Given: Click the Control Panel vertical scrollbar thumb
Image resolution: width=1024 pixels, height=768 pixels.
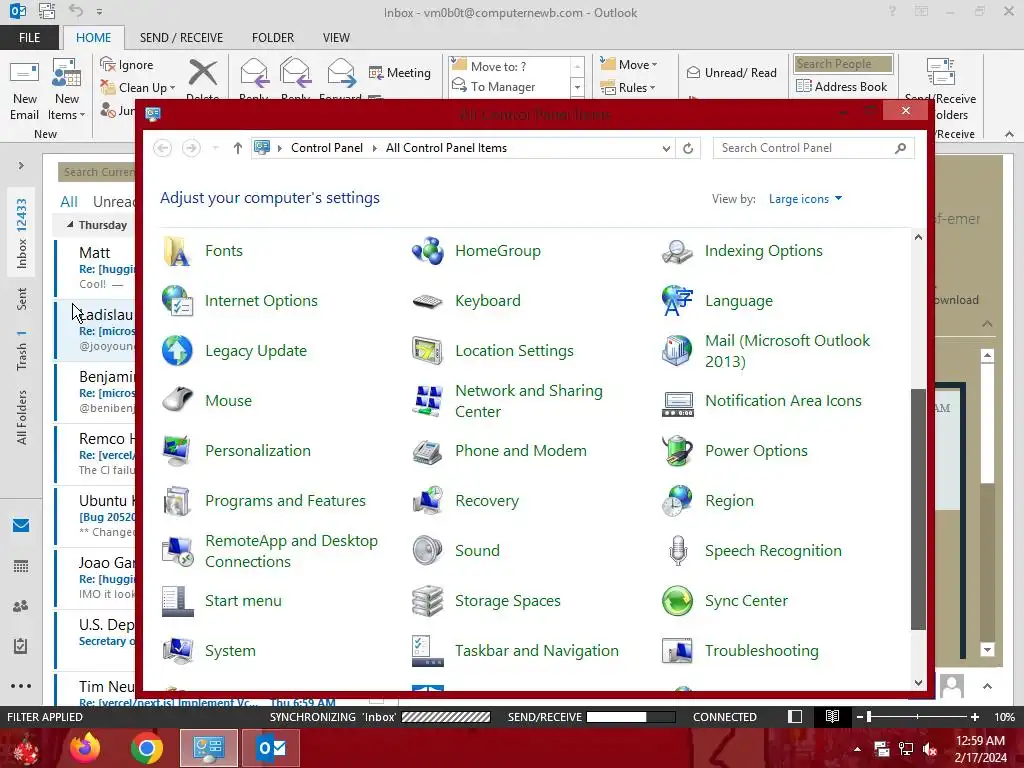Looking at the screenshot, I should [x=918, y=509].
